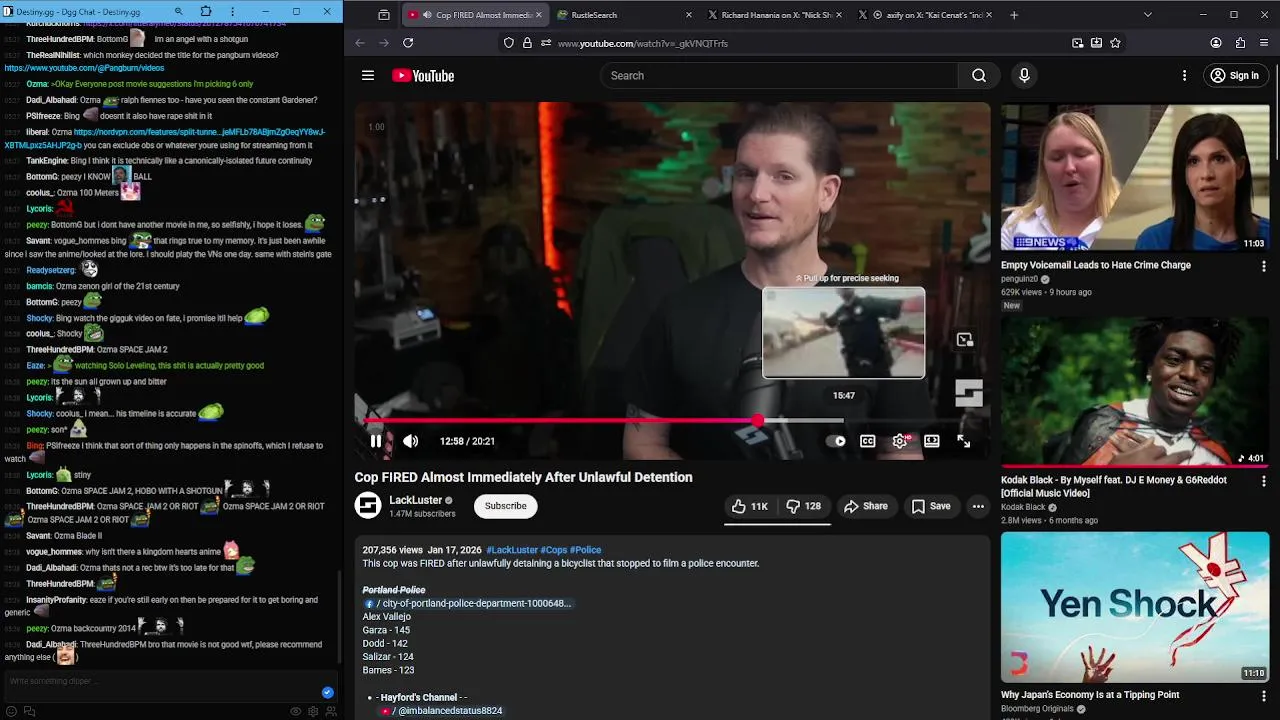Open Kodak Black By Myself thumbnail
The width and height of the screenshot is (1280, 720).
tap(1135, 392)
